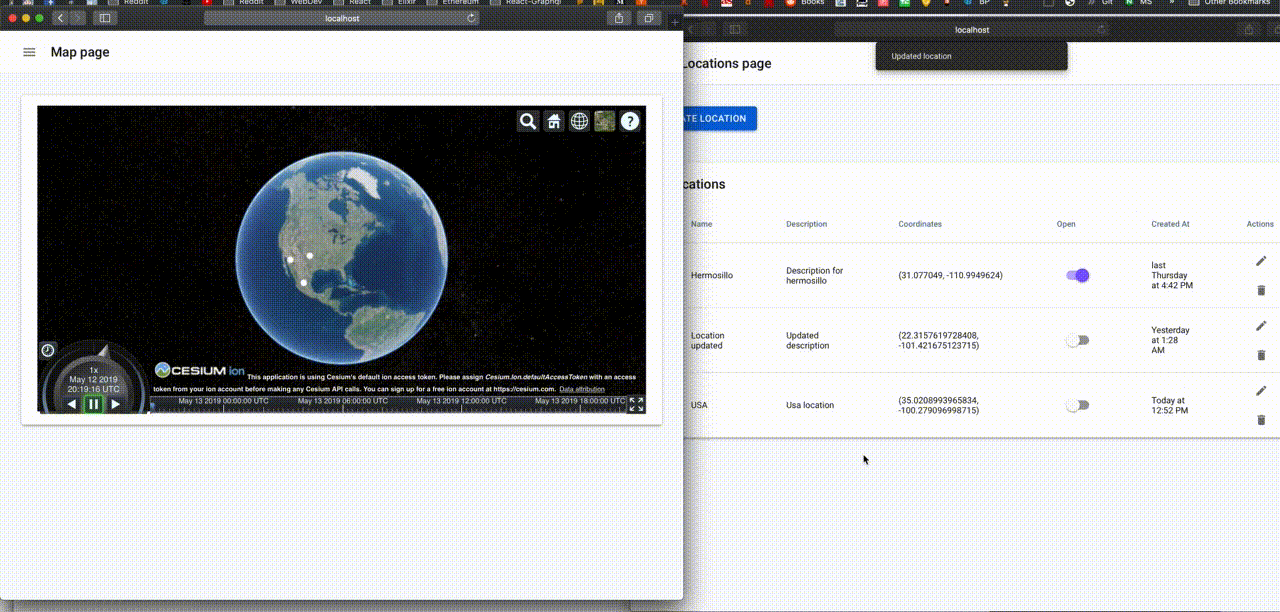Share the page from front Safari window

point(619,18)
